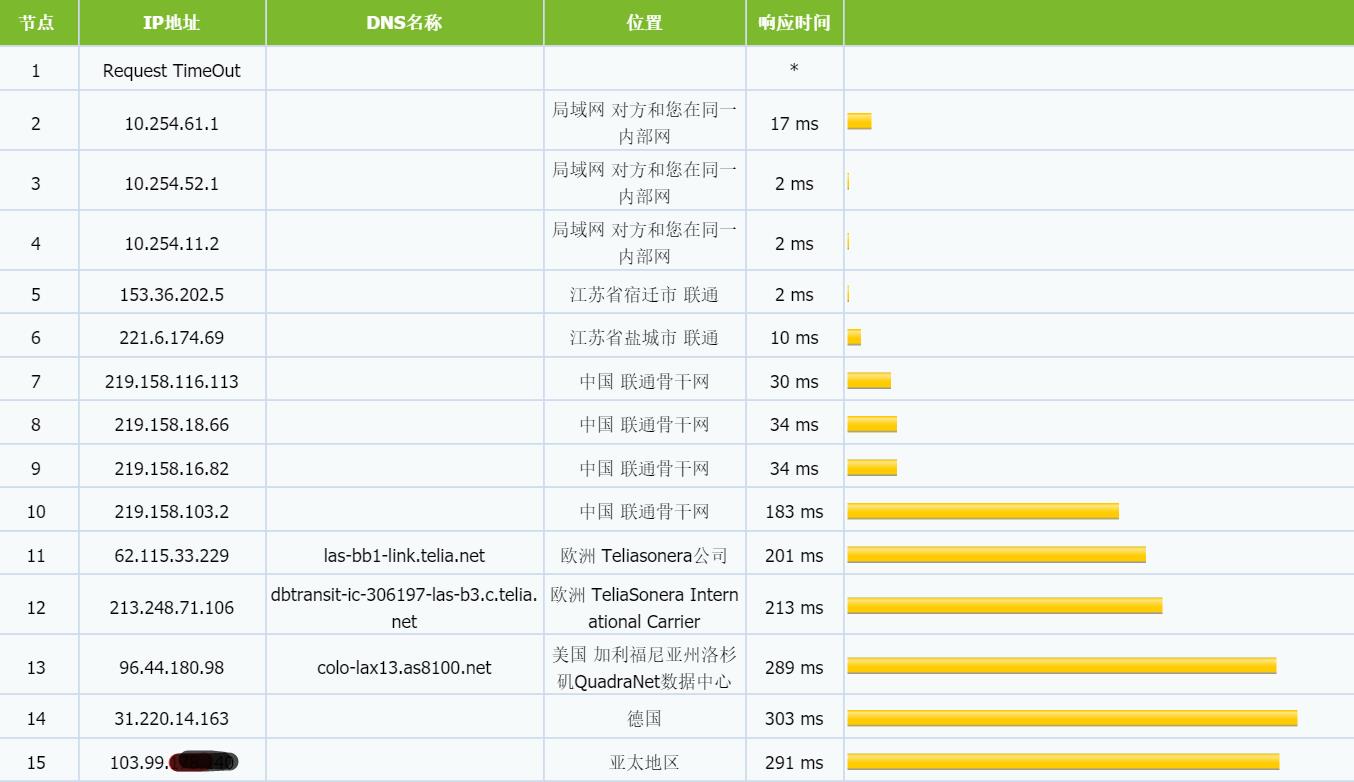1354x782 pixels.
Task: Select IP address 153.36.202.5
Action: pos(172,295)
